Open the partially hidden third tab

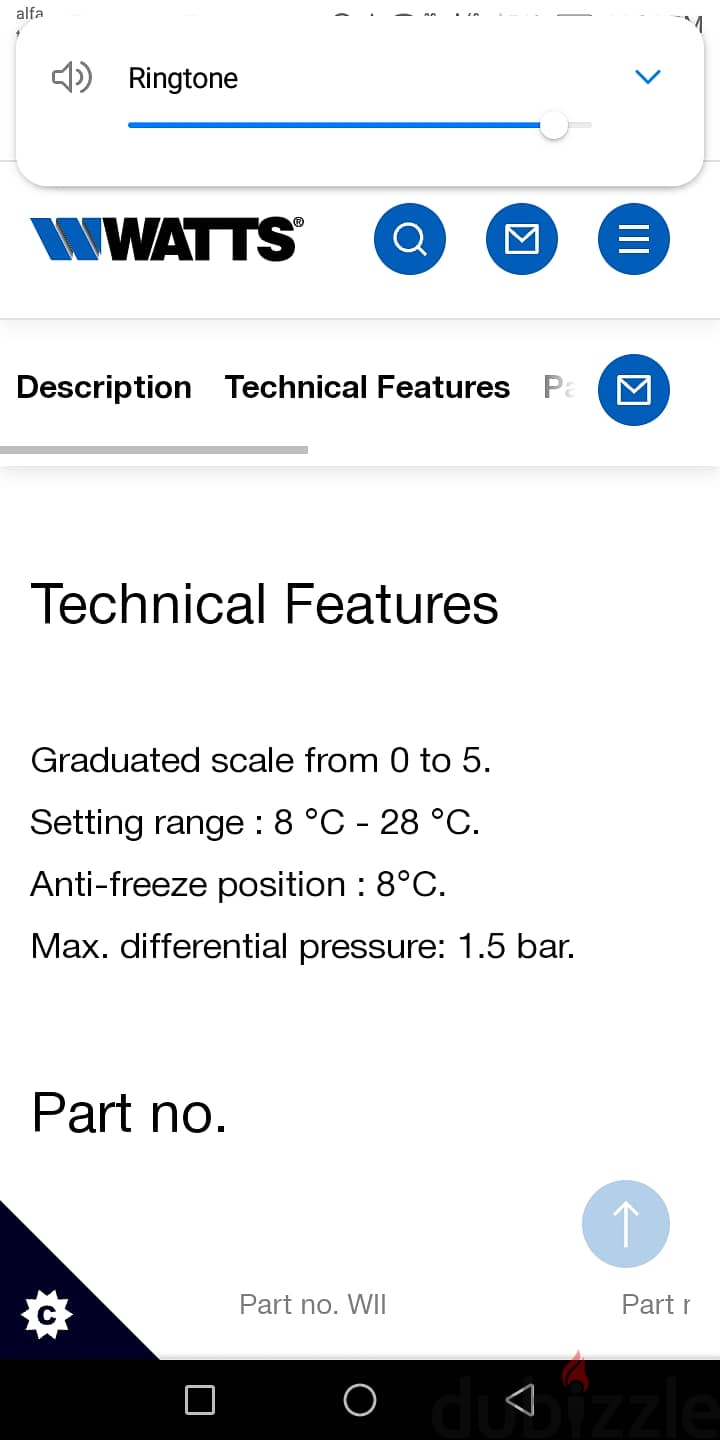[559, 387]
